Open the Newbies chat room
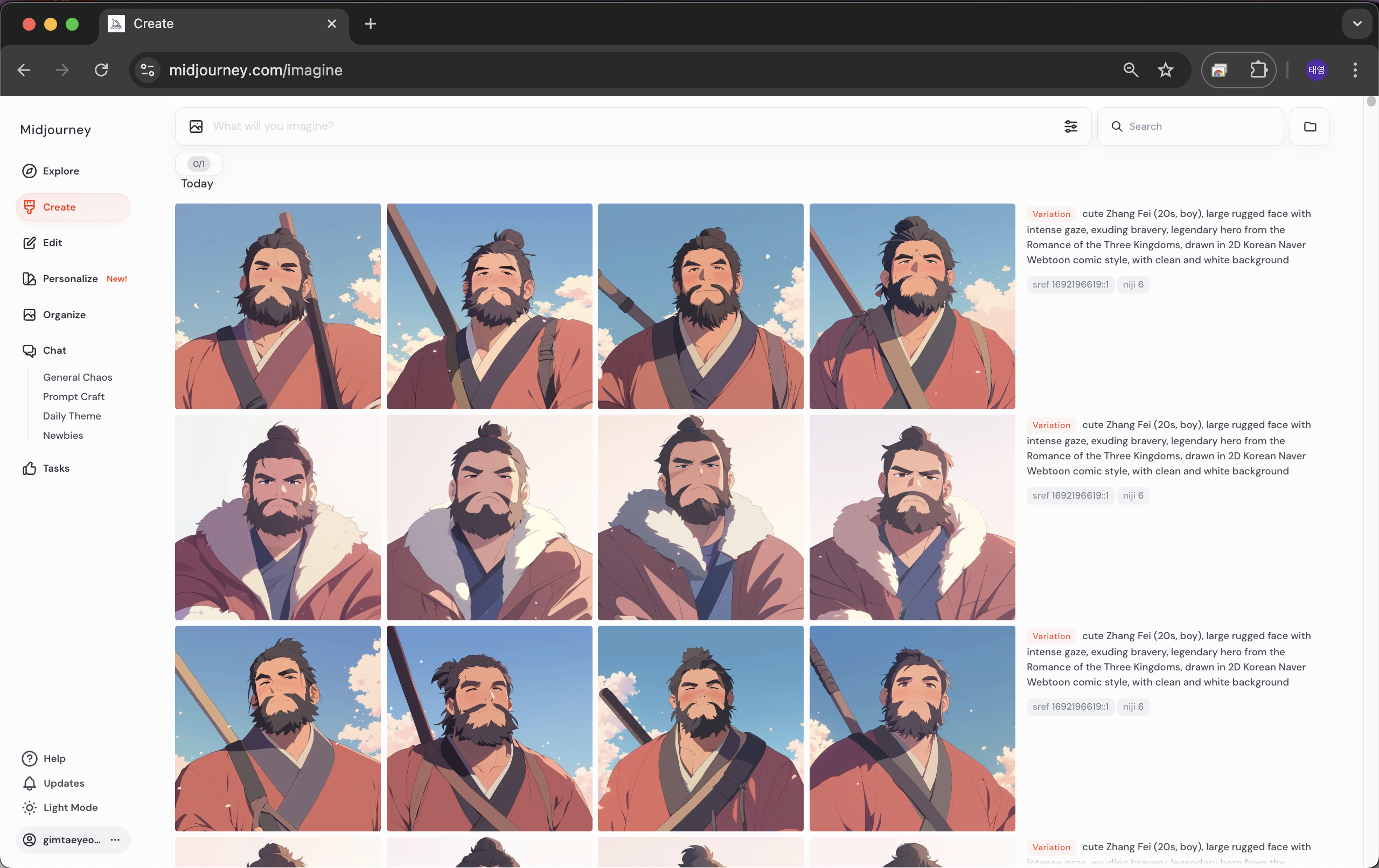The width and height of the screenshot is (1379, 868). coord(63,436)
